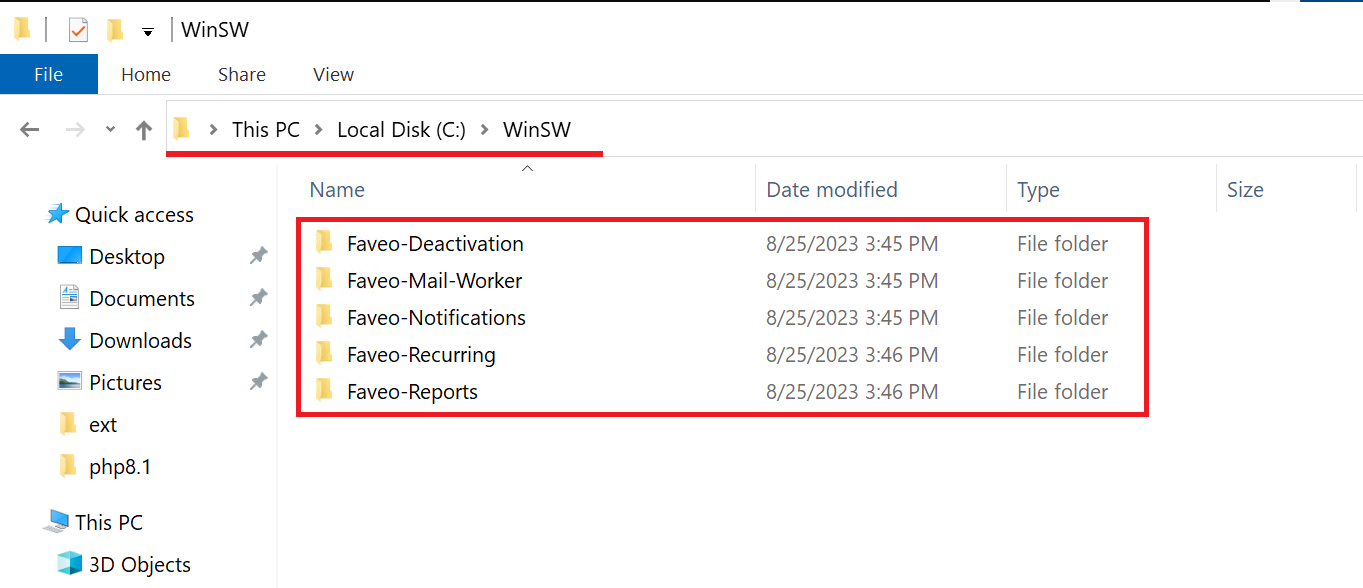1363x588 pixels.
Task: Select the Faveo-Deactivation folder
Action: click(435, 244)
